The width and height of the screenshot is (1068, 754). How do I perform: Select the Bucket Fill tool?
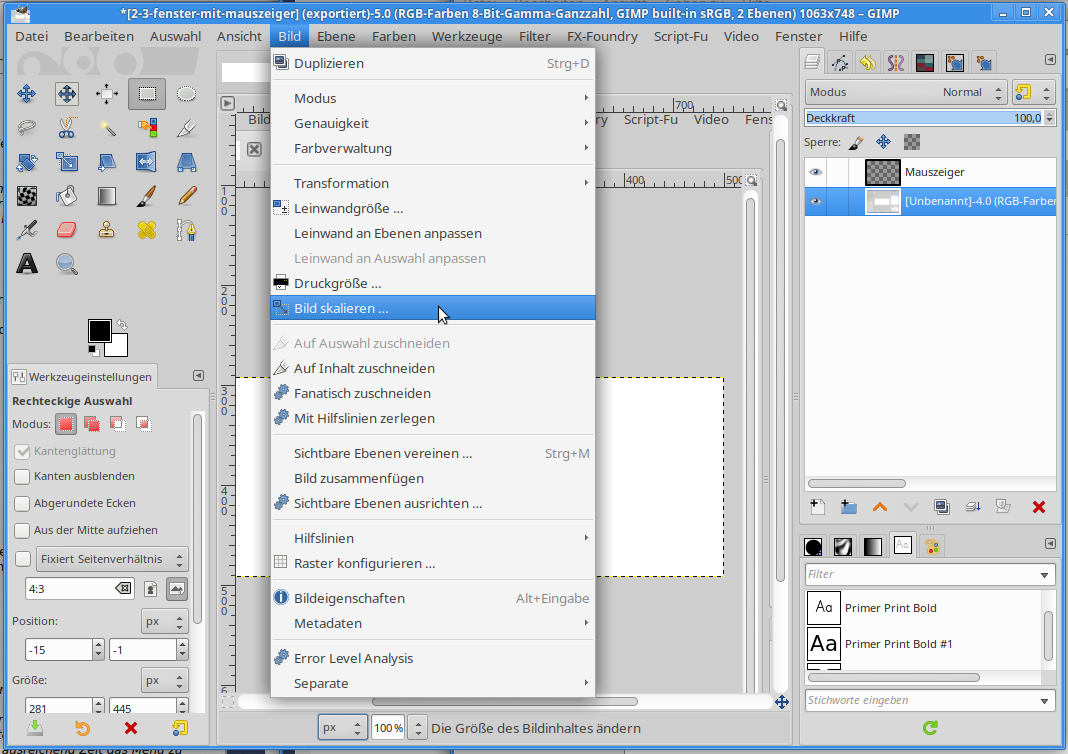coord(67,195)
